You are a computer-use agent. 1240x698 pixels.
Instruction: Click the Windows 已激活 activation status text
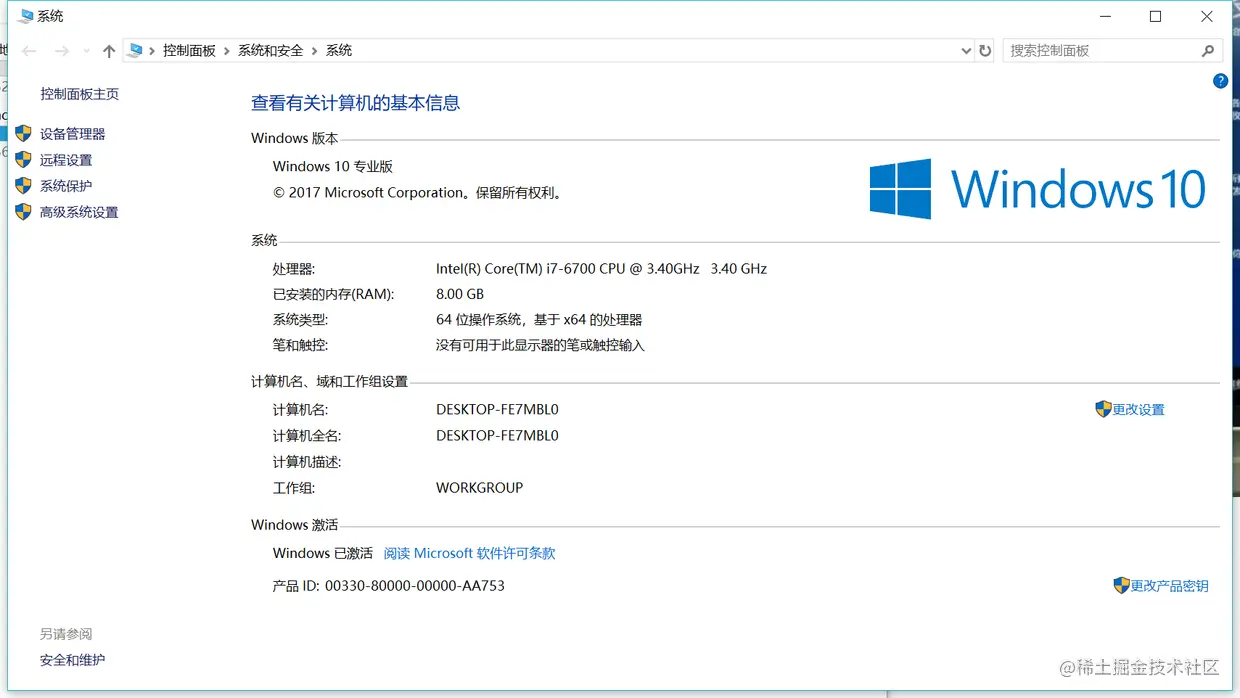click(x=322, y=553)
